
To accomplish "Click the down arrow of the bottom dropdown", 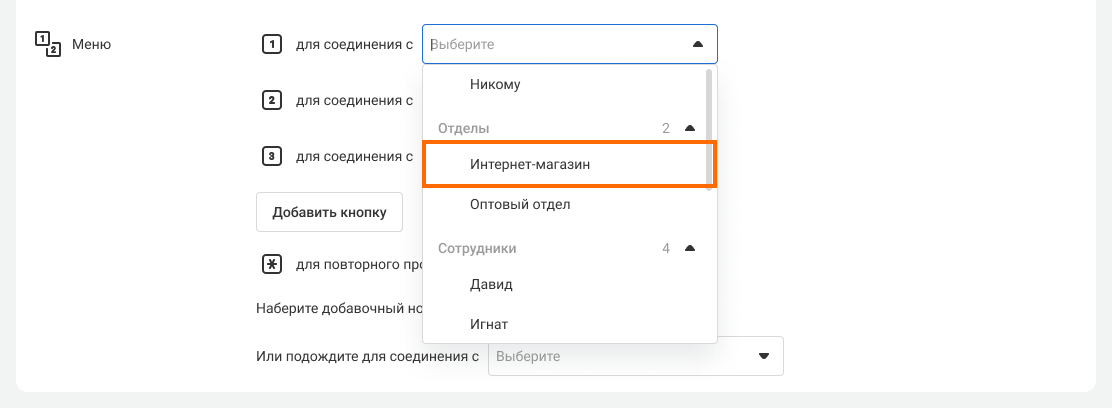I will 764,356.
